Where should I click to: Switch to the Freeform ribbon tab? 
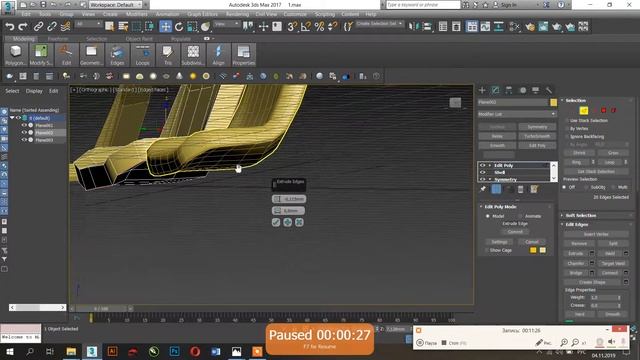click(x=58, y=39)
